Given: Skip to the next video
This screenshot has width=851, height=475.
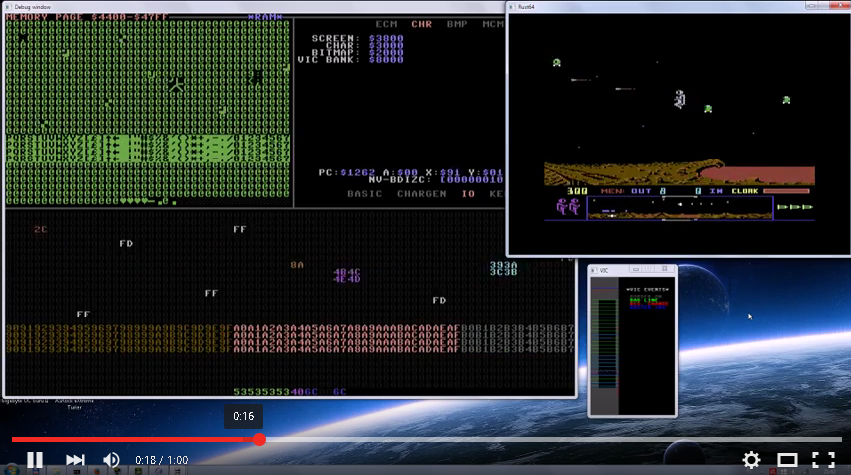Looking at the screenshot, I should coord(75,460).
